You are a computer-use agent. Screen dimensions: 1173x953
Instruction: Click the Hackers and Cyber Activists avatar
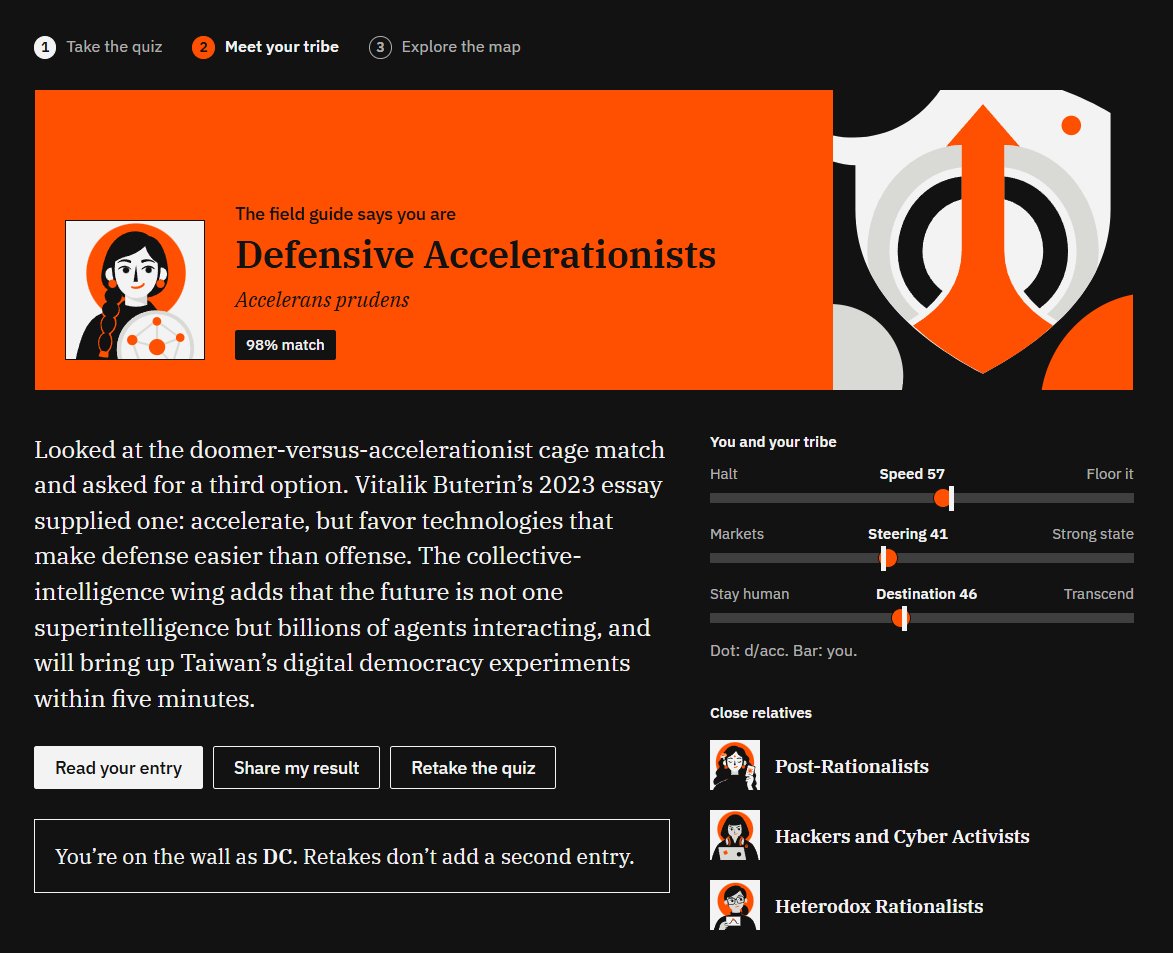tap(735, 835)
